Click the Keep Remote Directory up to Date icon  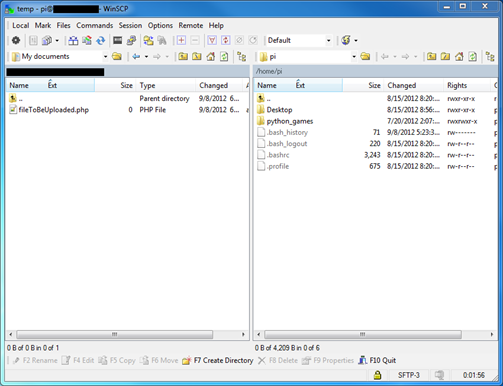coord(100,40)
